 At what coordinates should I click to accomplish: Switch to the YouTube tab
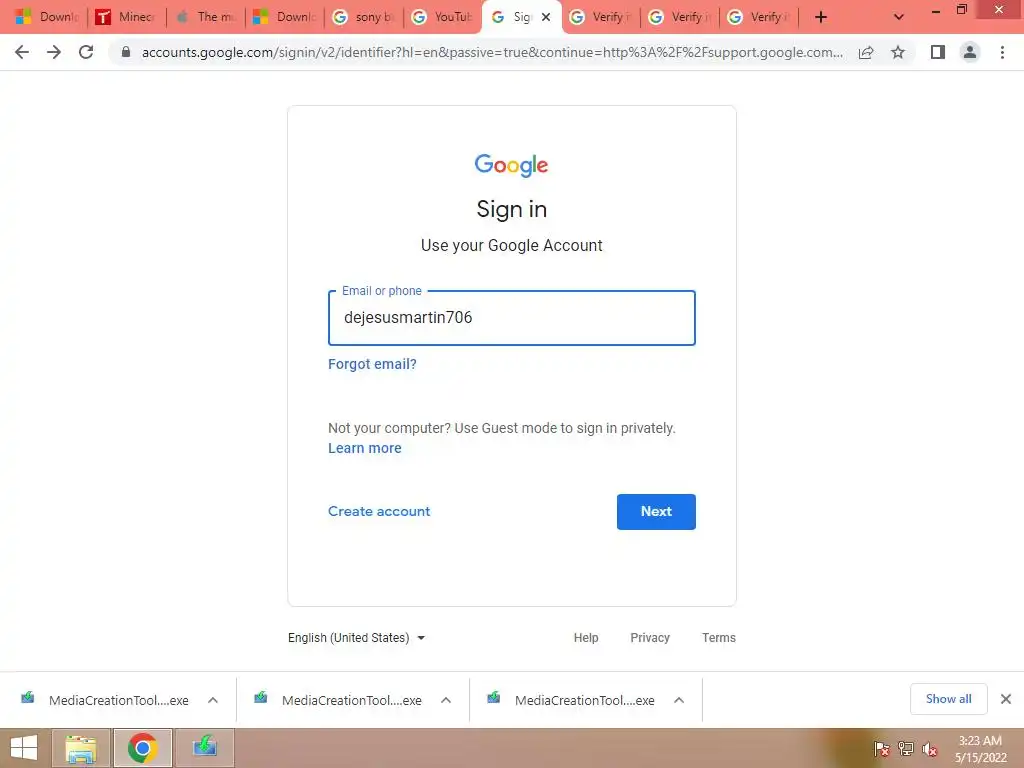[x=443, y=17]
